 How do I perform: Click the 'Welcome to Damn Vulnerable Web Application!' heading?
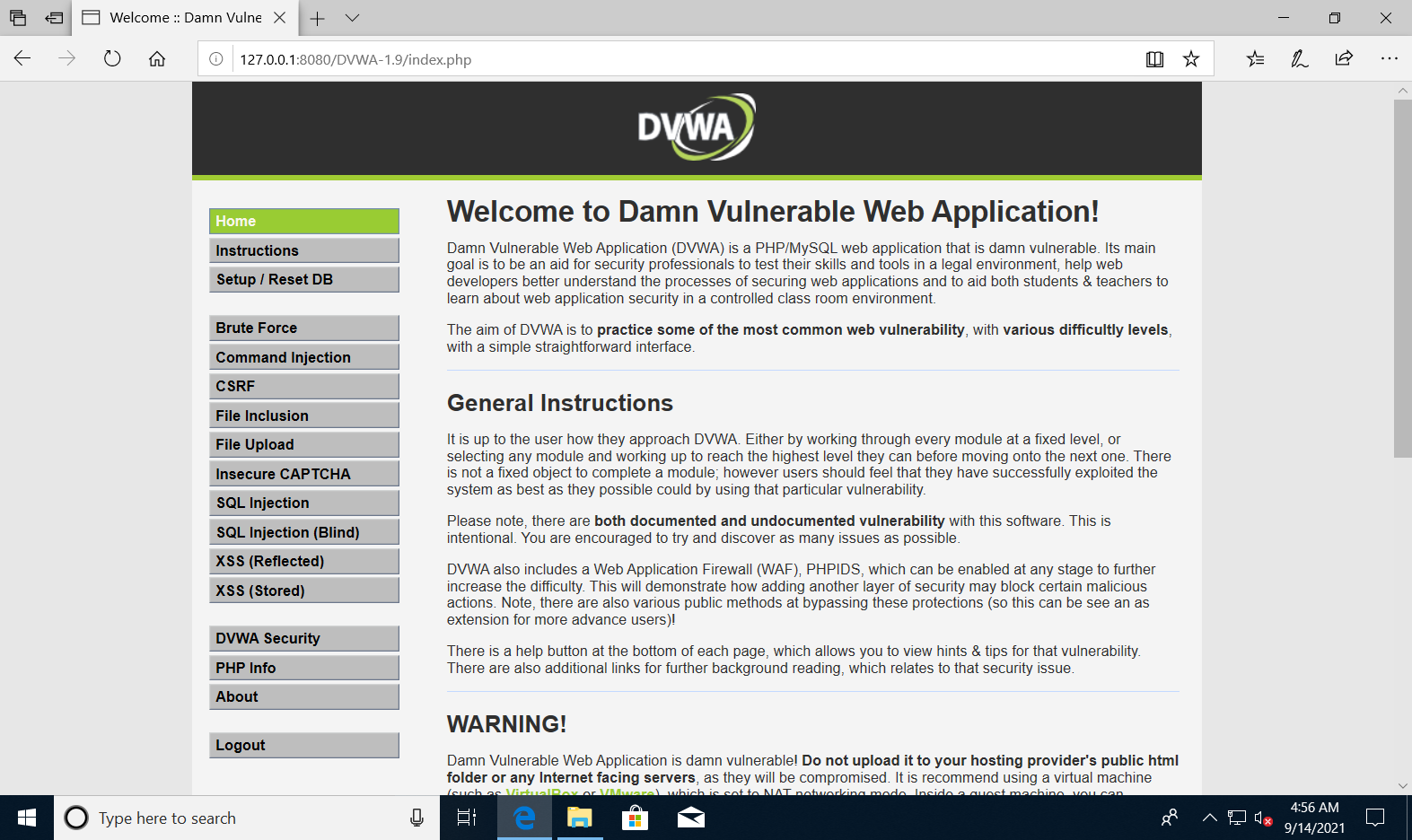[773, 211]
